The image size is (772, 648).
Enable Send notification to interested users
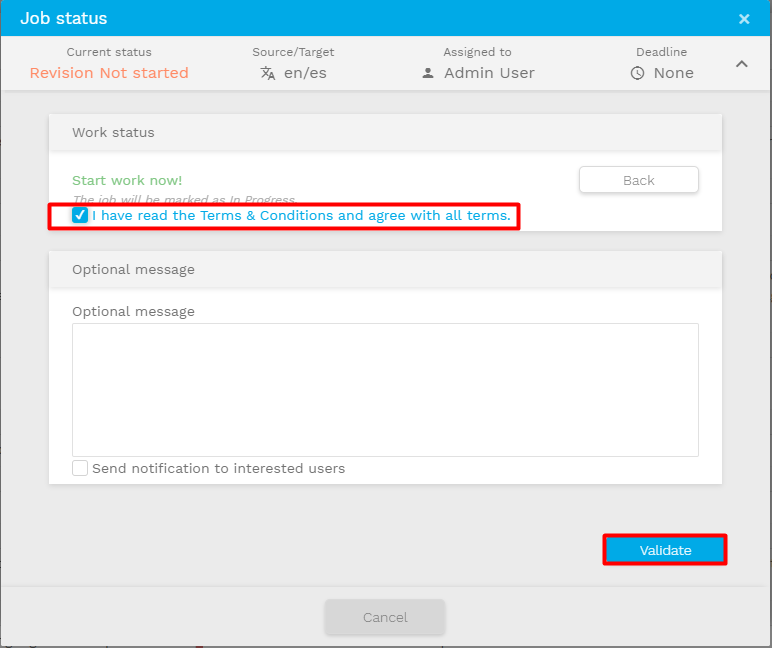click(80, 468)
